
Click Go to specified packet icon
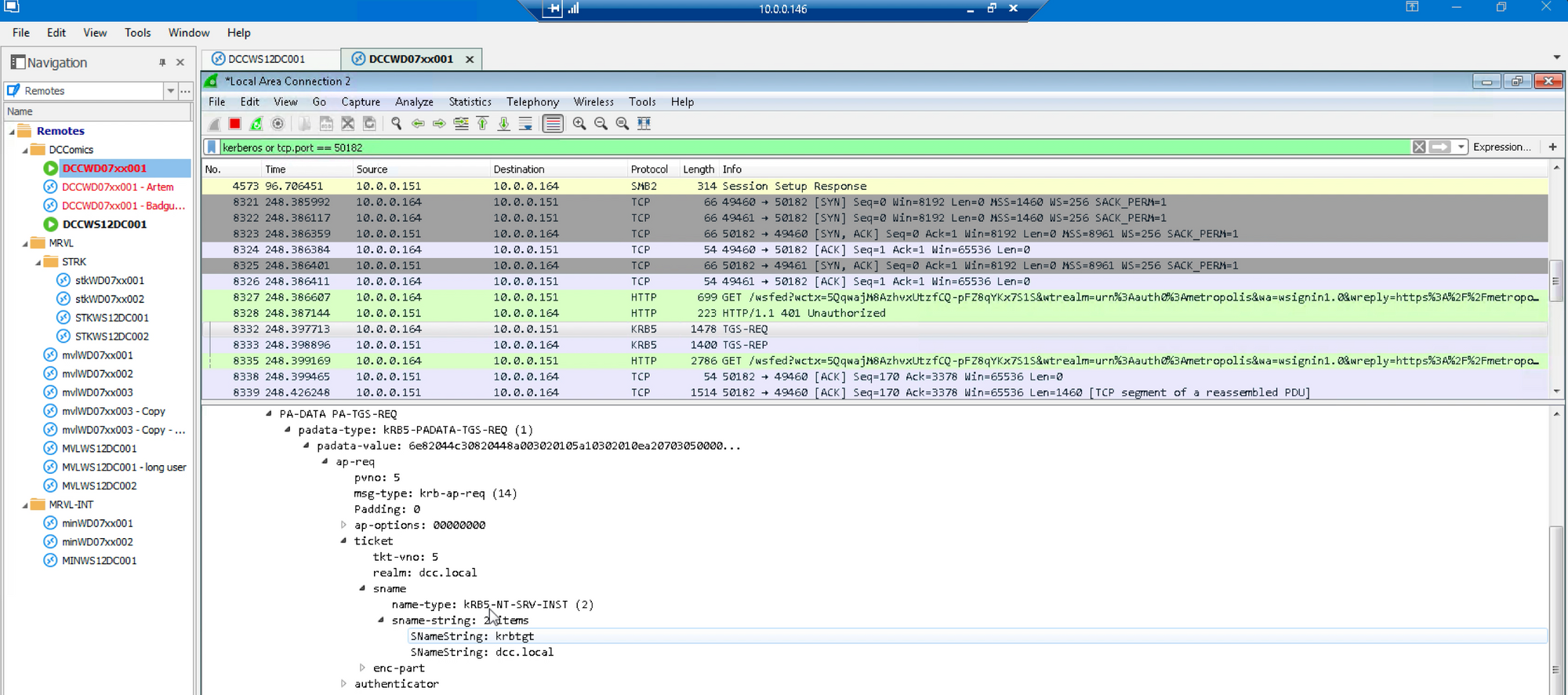[461, 124]
